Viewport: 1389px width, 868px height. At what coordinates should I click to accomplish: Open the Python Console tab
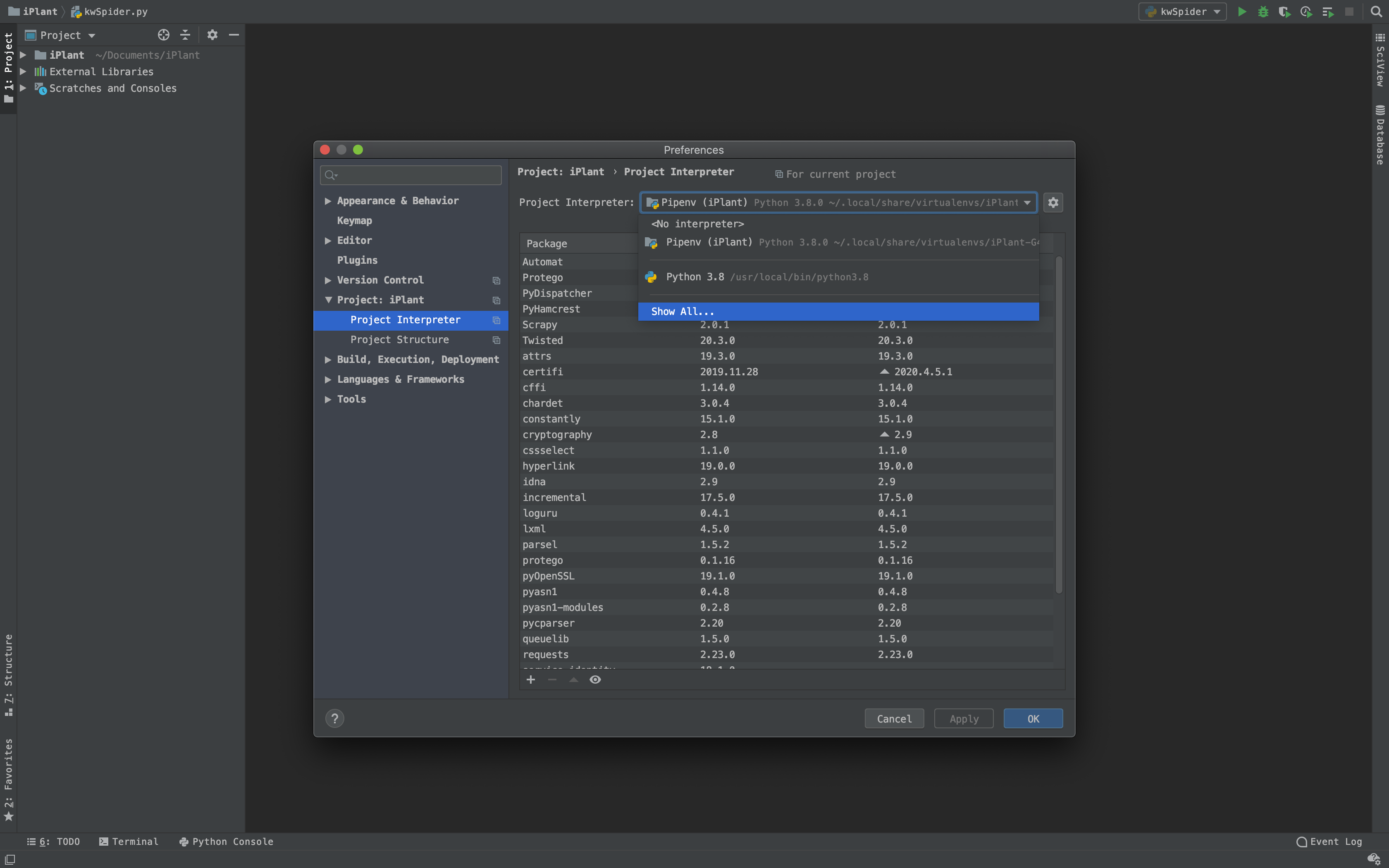point(226,842)
